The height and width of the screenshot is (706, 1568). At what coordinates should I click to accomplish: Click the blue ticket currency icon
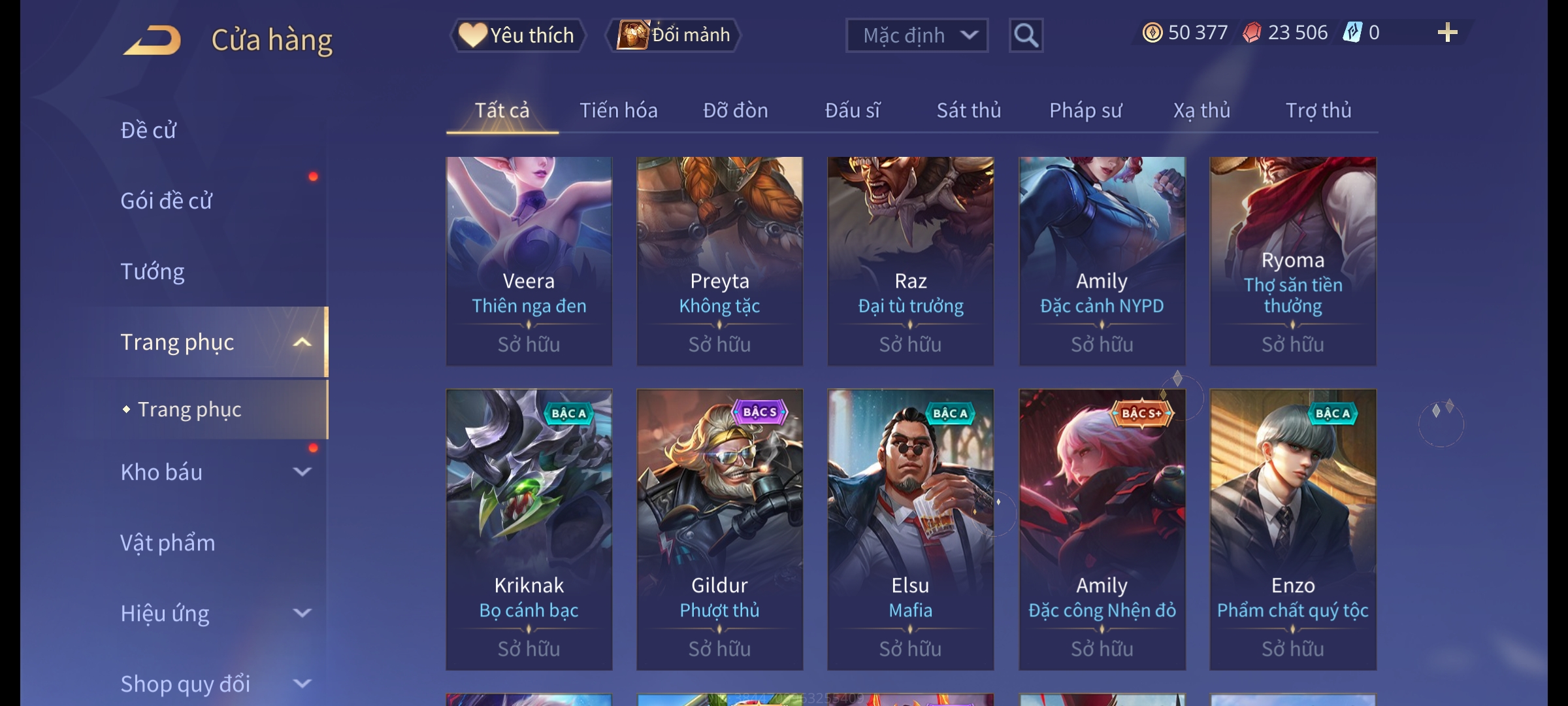pos(1352,33)
